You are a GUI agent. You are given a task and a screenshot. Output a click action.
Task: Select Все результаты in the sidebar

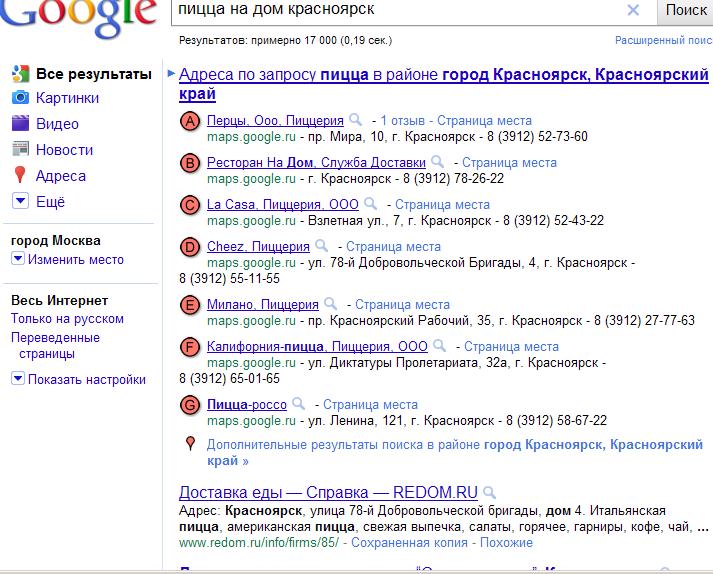coord(94,74)
